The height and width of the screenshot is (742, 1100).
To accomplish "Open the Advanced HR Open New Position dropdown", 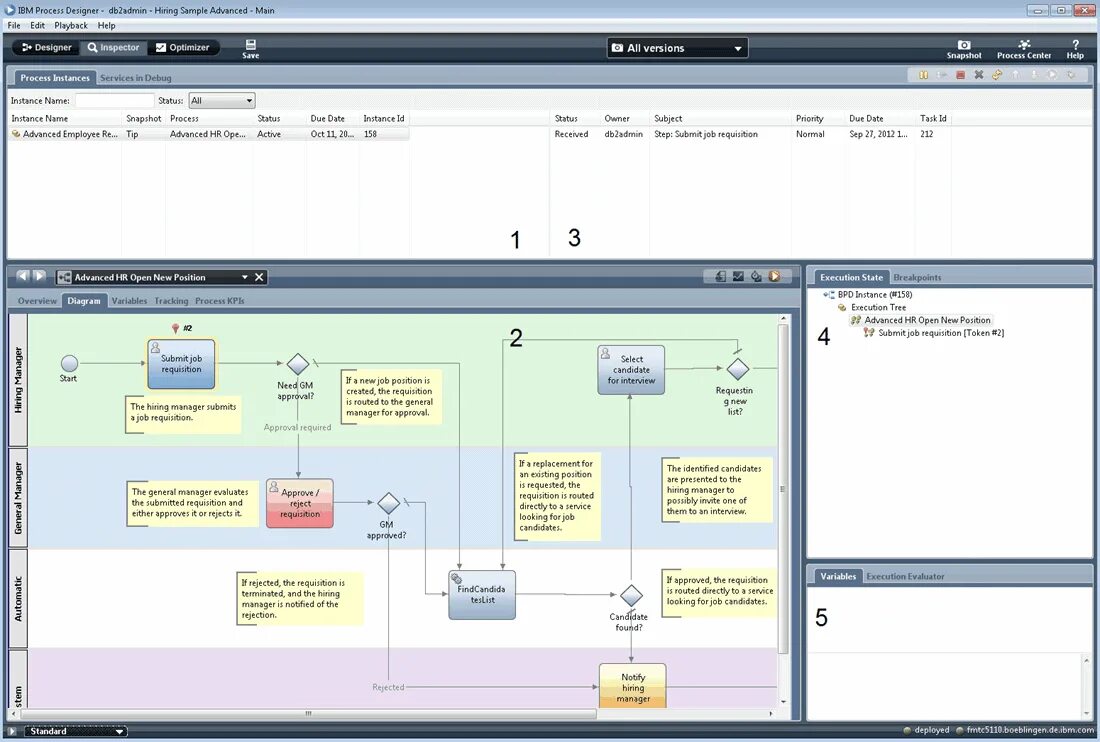I will click(x=245, y=278).
